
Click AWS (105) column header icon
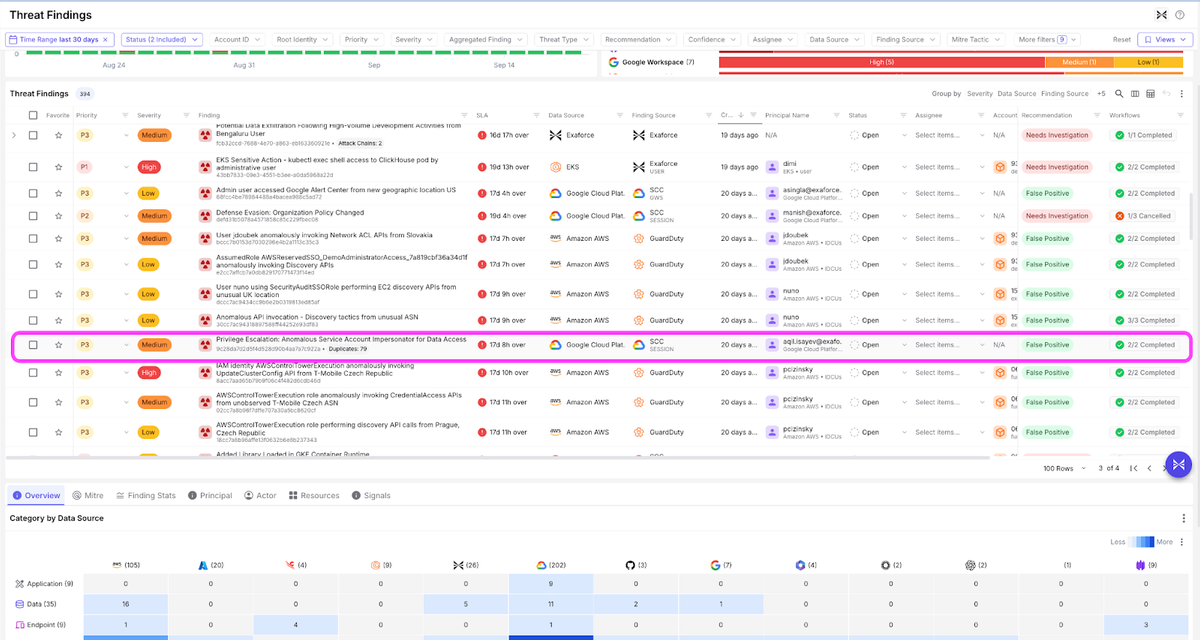[x=118, y=565]
